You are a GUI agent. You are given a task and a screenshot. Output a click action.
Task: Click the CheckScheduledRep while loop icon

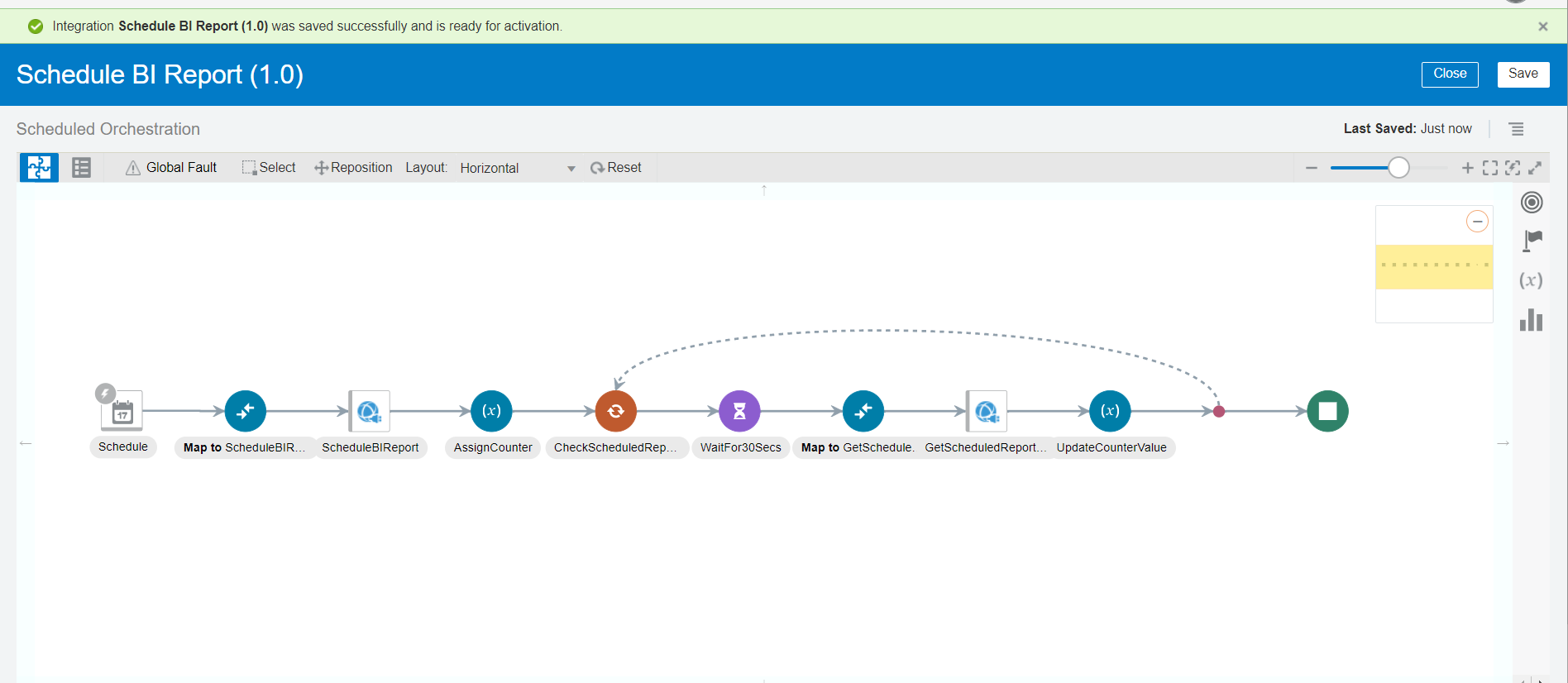[x=615, y=411]
